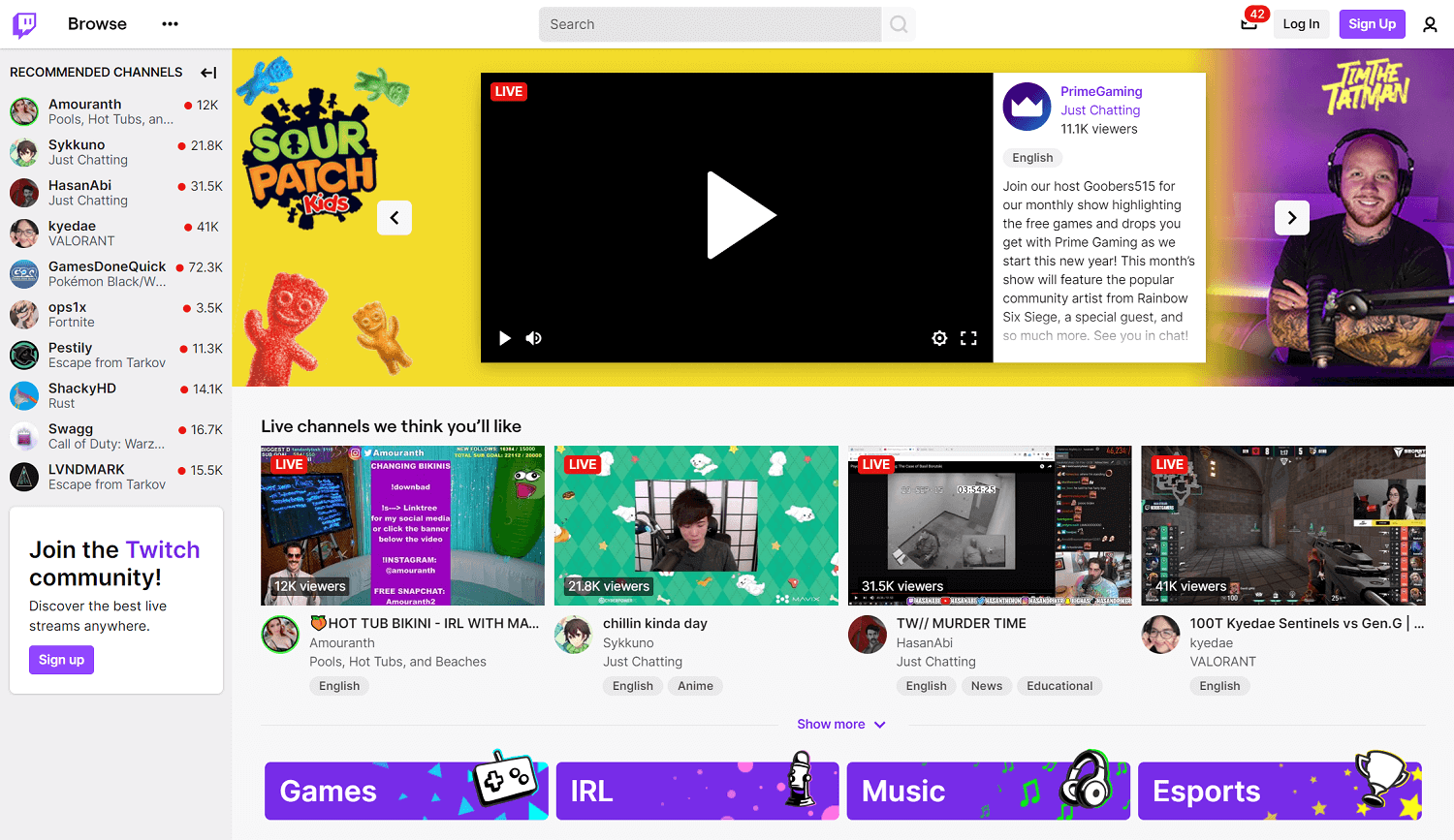This screenshot has width=1454, height=840.
Task: Open Amouranth hot tub stream thumbnail
Action: (x=402, y=526)
